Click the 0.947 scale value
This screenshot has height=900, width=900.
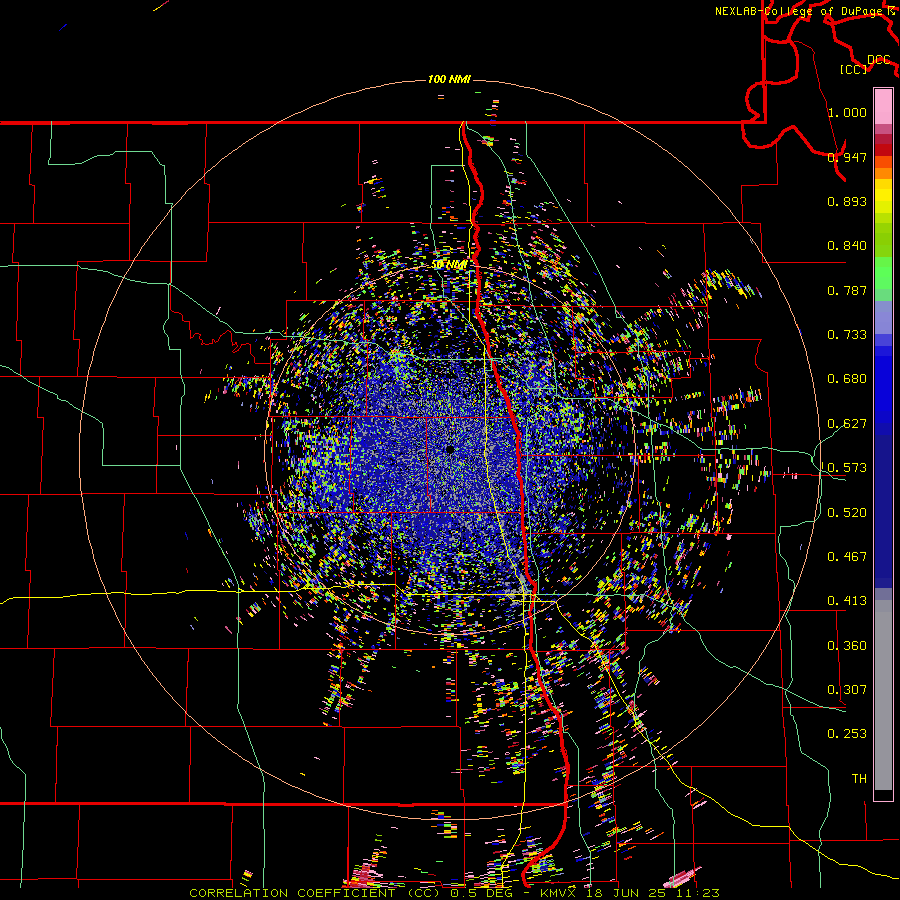tap(847, 157)
